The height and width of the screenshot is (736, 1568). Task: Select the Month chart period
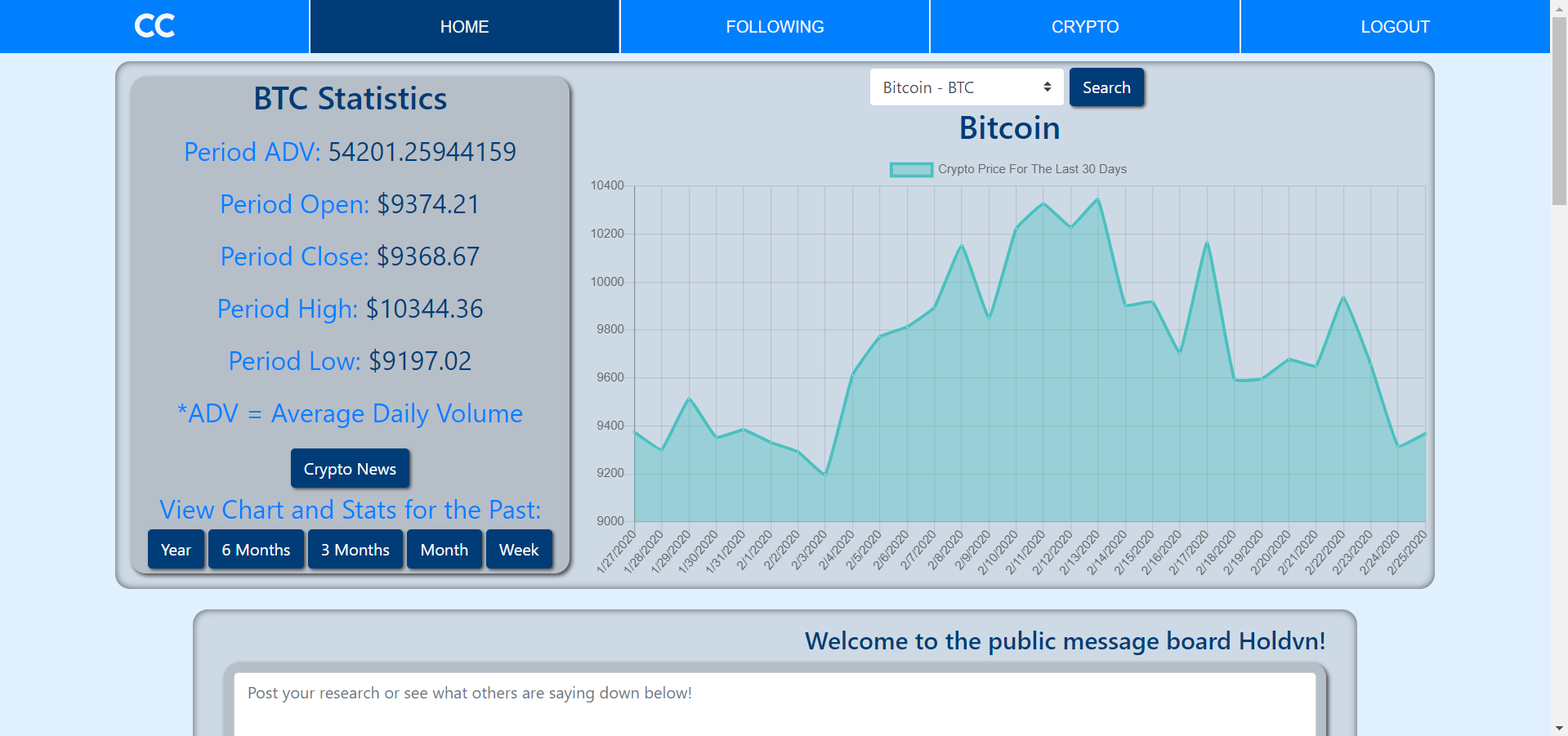pos(444,550)
